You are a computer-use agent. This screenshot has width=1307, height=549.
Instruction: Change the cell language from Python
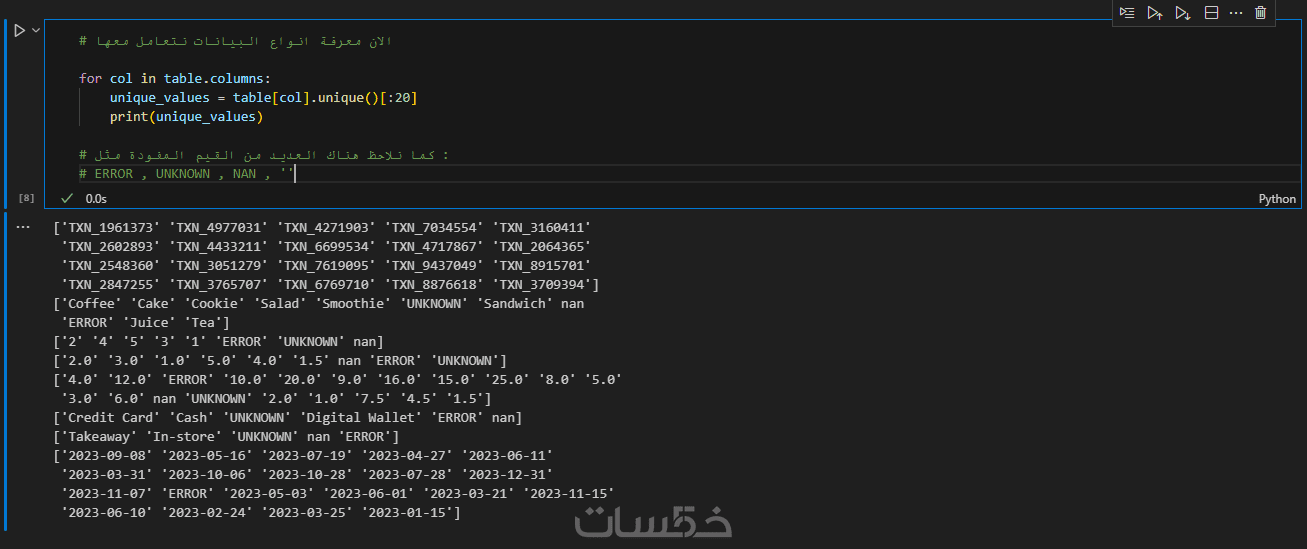tap(1277, 199)
